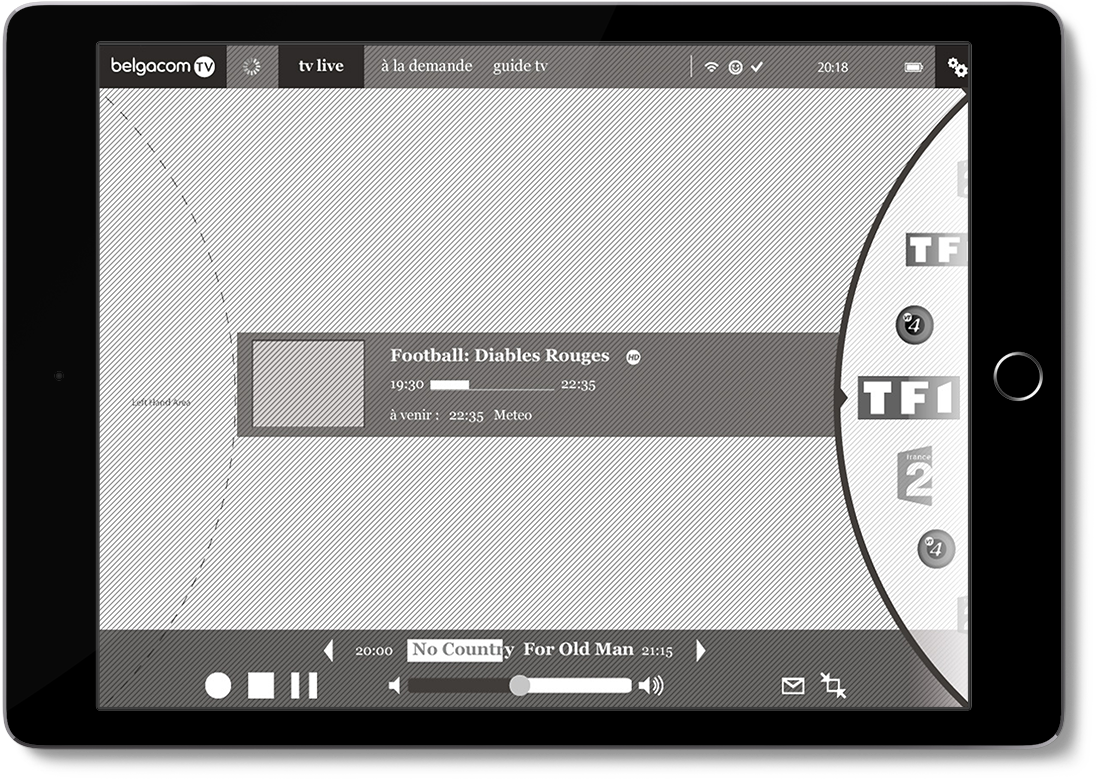Tap the battery indicator icon
Screen dimensions: 1097x779
tap(914, 67)
